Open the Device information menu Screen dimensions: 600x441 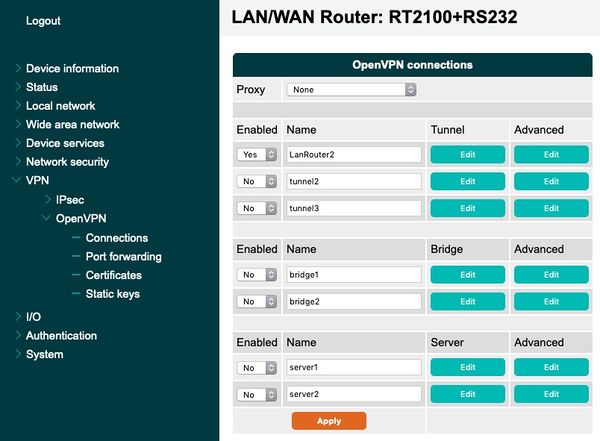(x=72, y=69)
